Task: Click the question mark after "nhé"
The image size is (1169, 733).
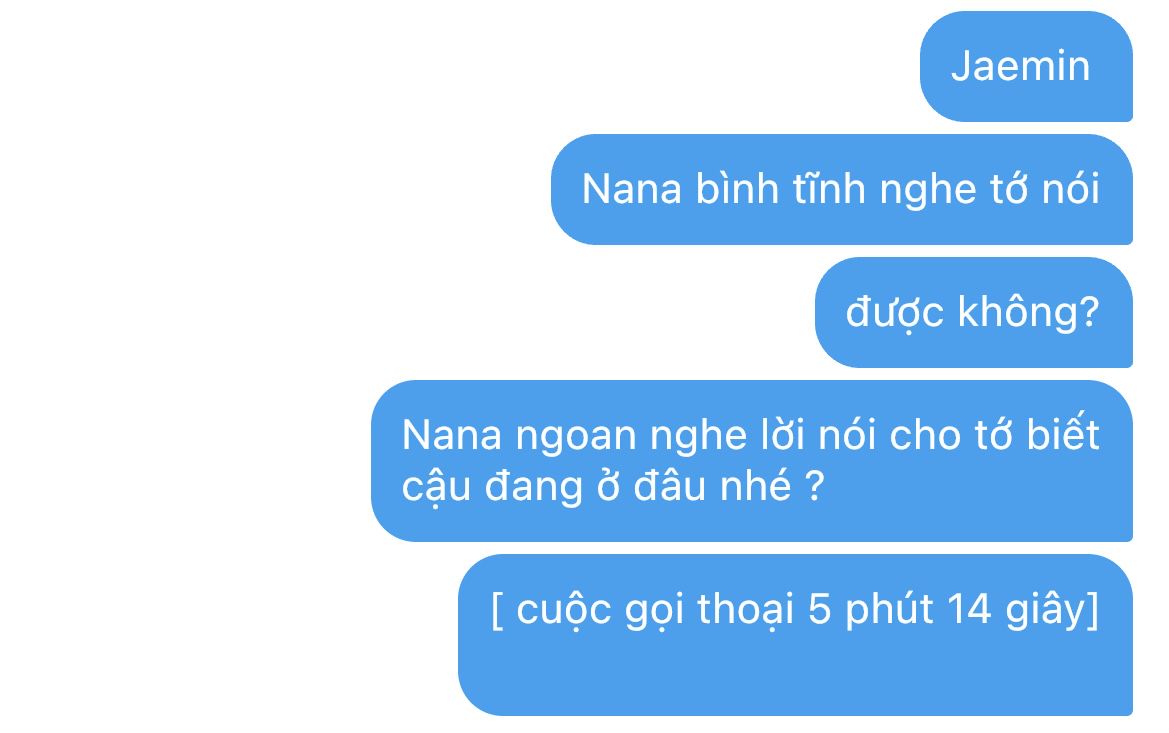Action: [815, 485]
